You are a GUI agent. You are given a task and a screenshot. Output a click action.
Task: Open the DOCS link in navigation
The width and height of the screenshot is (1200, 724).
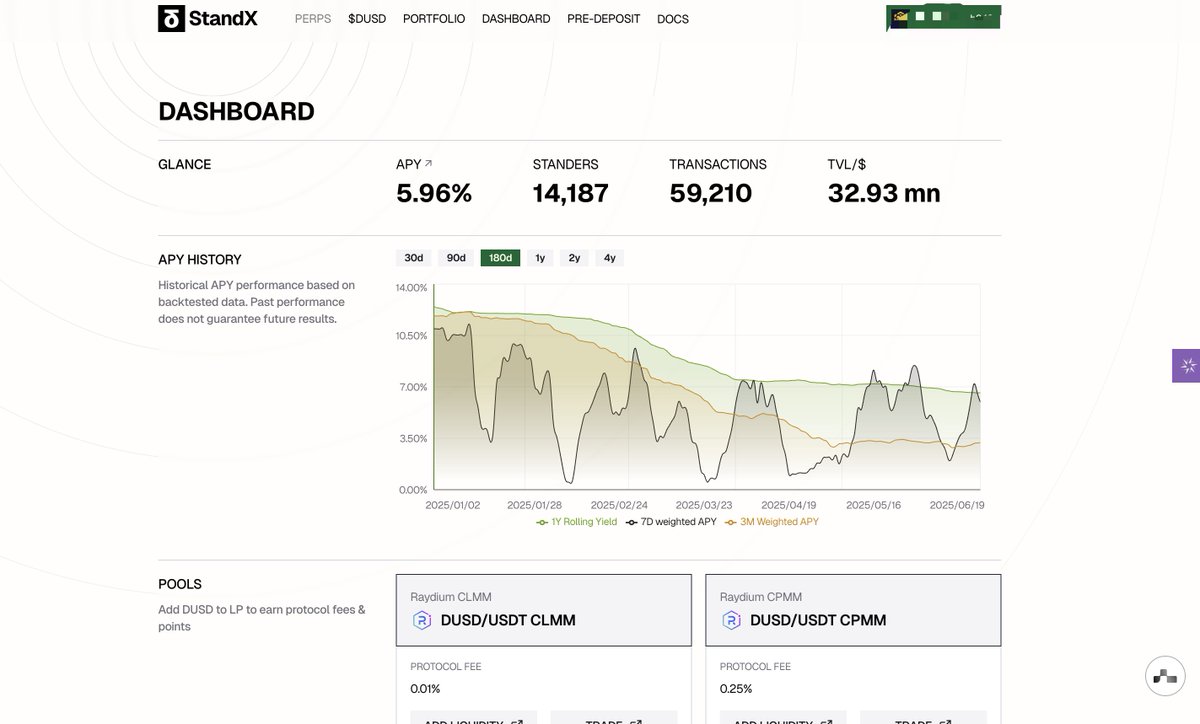click(x=673, y=19)
